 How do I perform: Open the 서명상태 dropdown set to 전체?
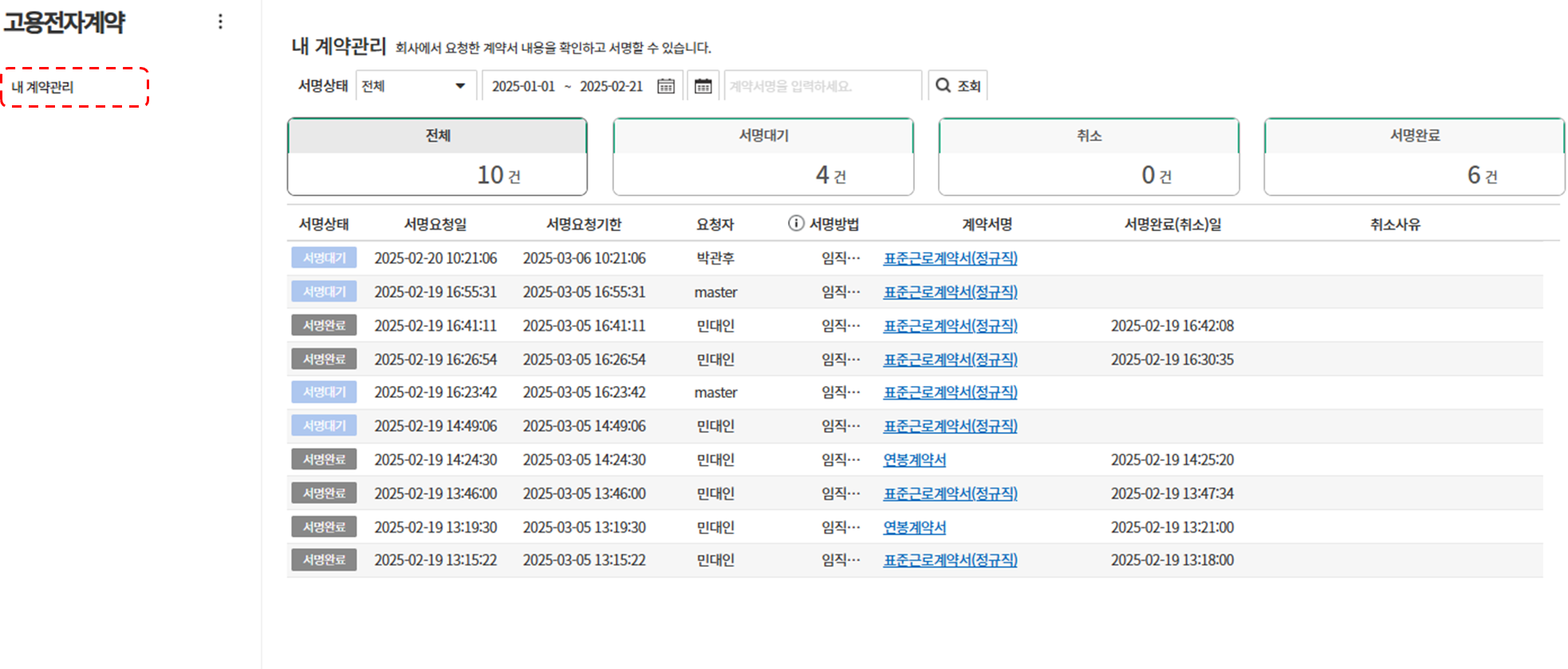(415, 86)
